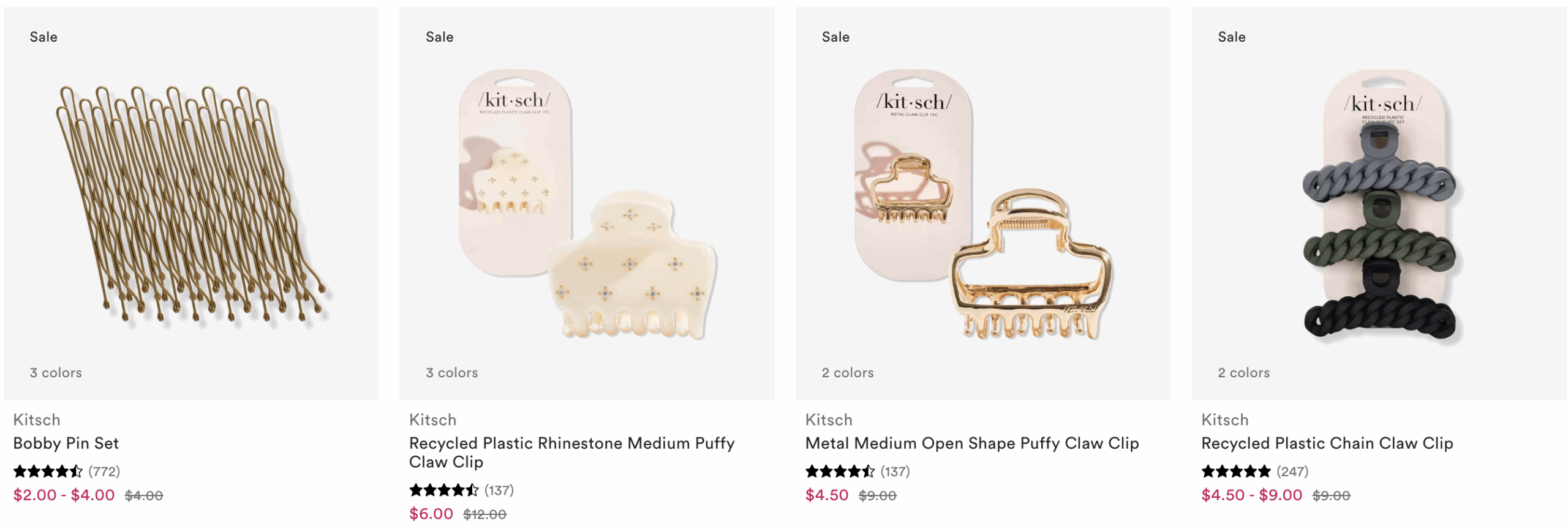Open Recycled Plastic Chain Claw Clip link
Image resolution: width=1568 pixels, height=526 pixels.
(x=1327, y=443)
